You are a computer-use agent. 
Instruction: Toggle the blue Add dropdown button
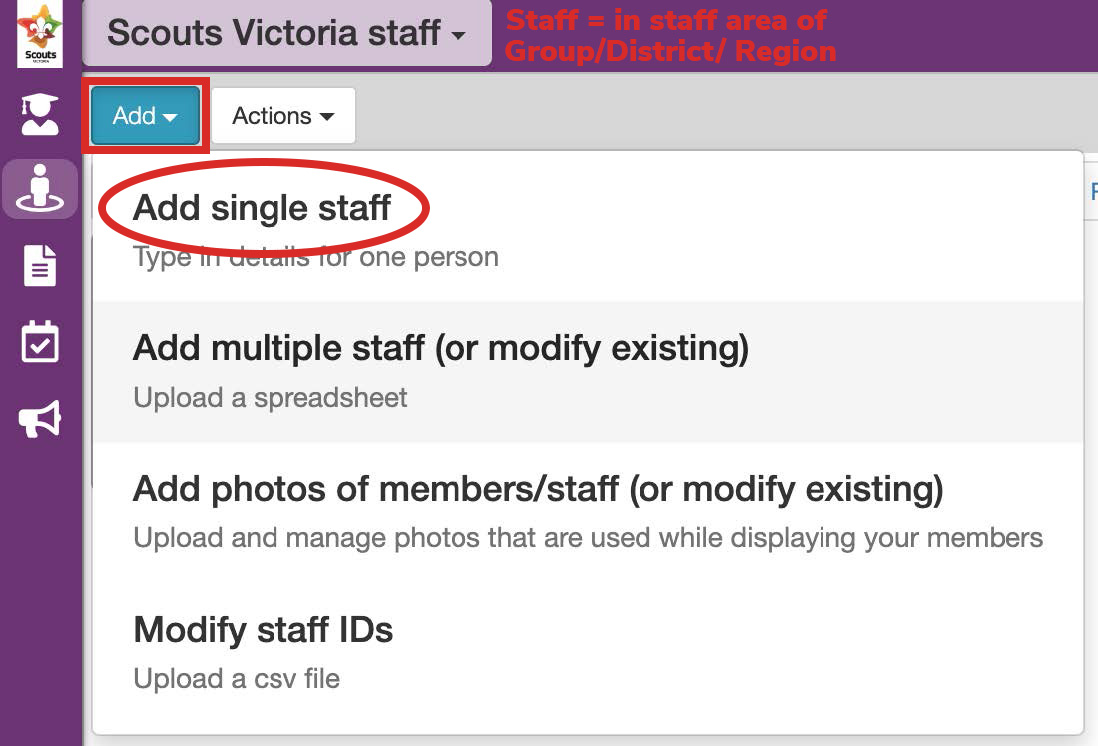pos(145,116)
